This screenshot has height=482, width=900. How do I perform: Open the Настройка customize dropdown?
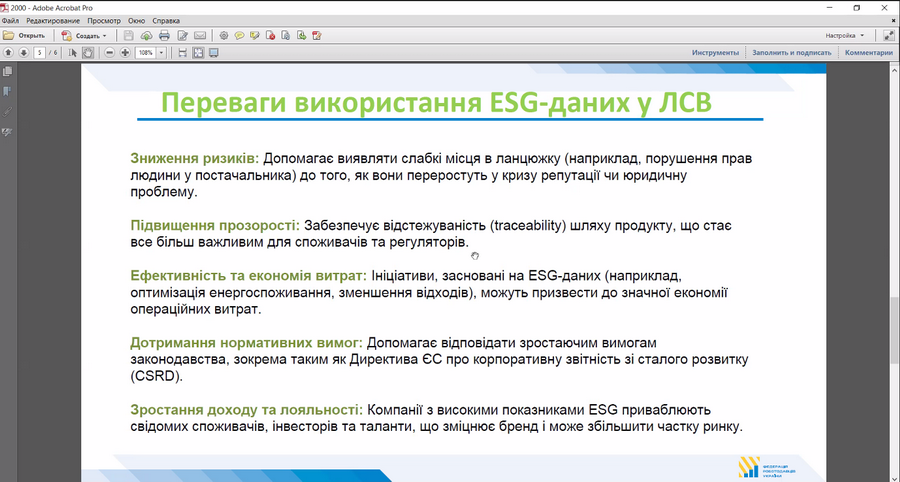click(844, 36)
